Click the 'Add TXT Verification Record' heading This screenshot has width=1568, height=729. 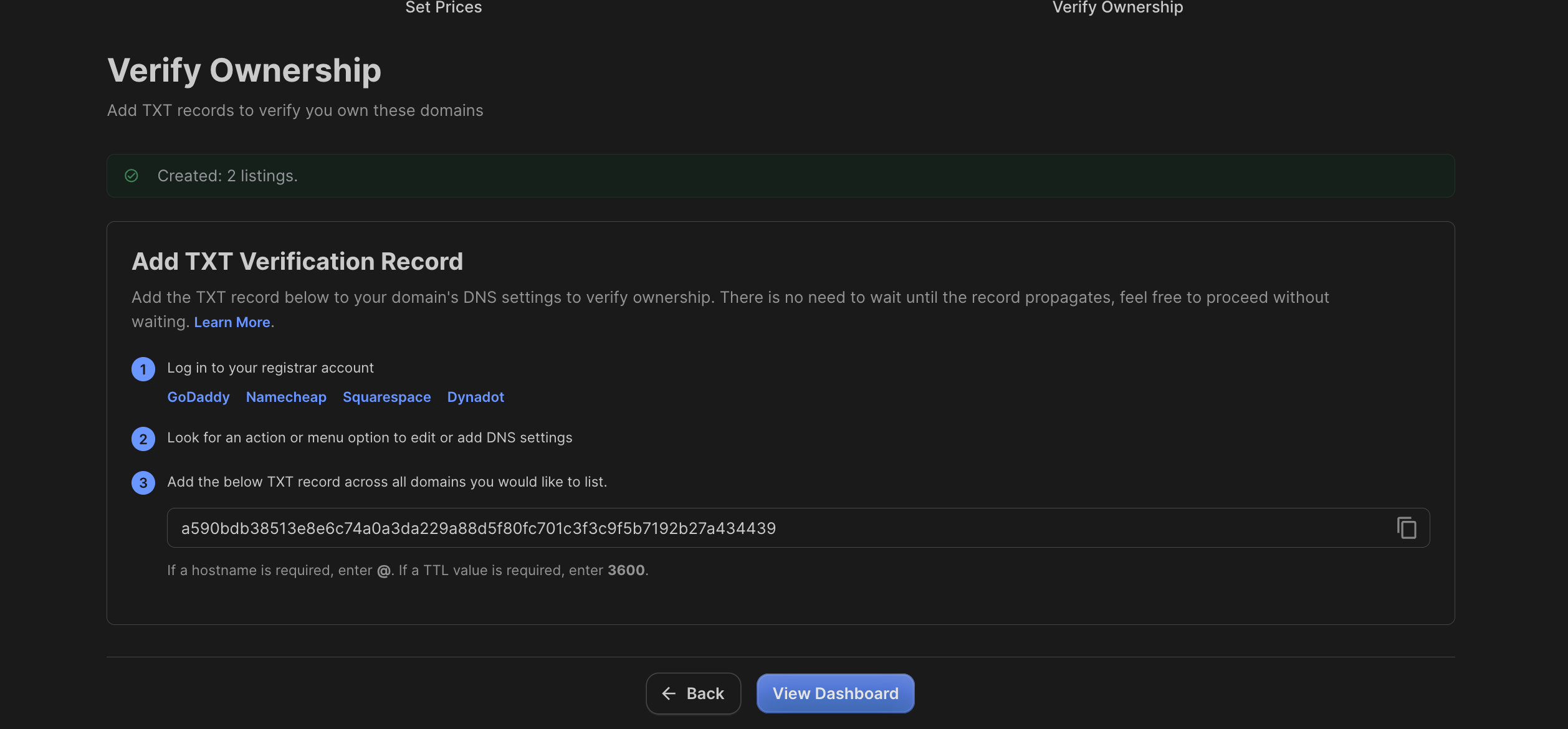pyautogui.click(x=297, y=262)
